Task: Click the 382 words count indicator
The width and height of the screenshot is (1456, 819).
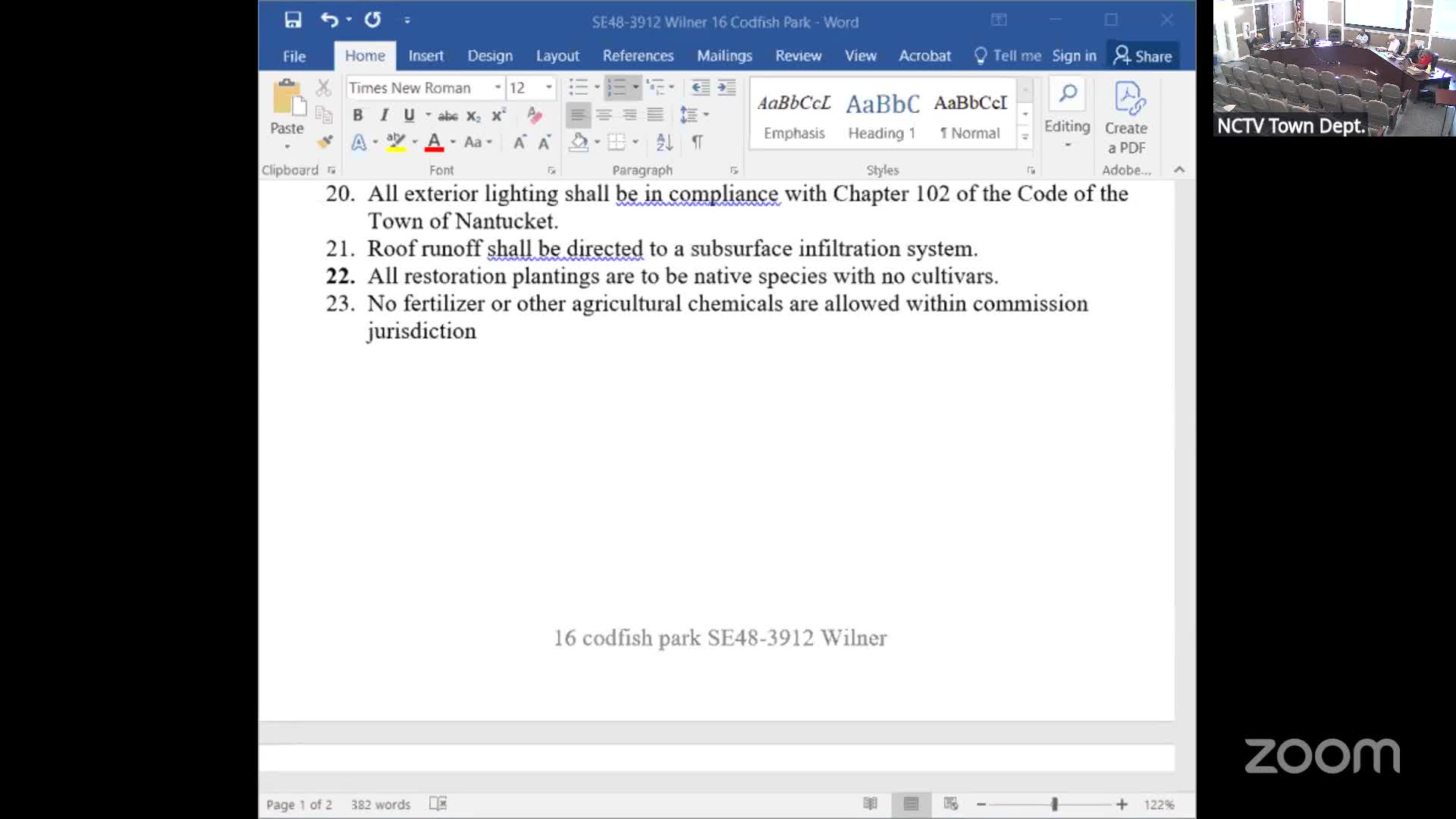Action: pos(380,805)
